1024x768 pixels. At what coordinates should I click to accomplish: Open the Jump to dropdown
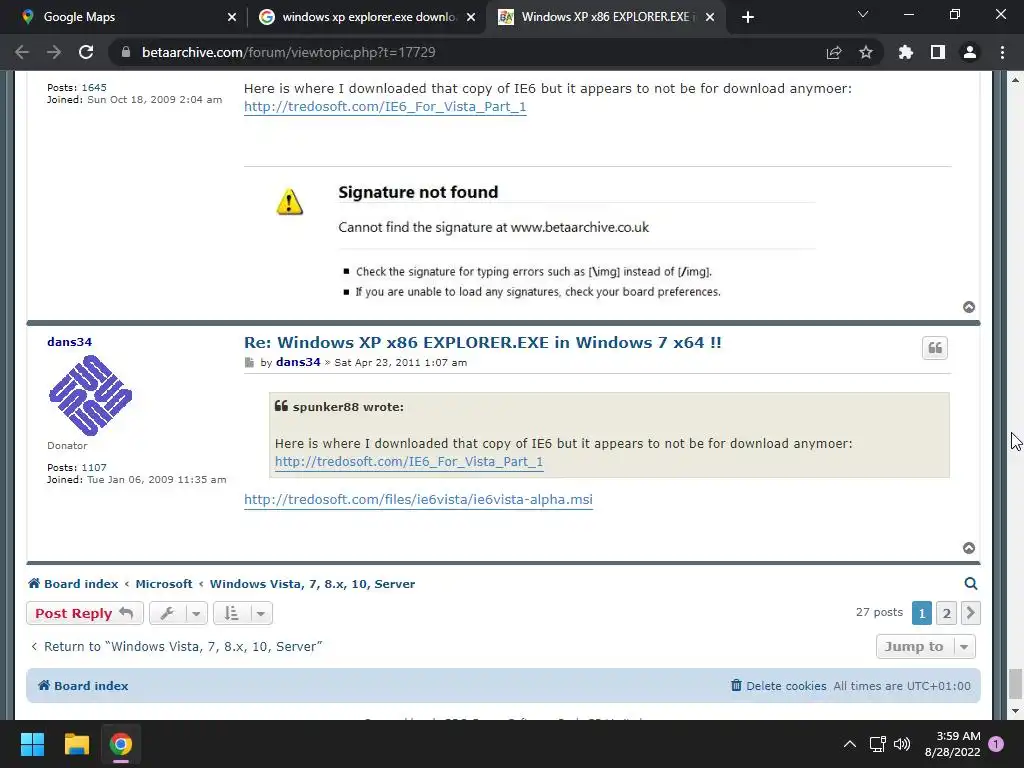point(925,647)
